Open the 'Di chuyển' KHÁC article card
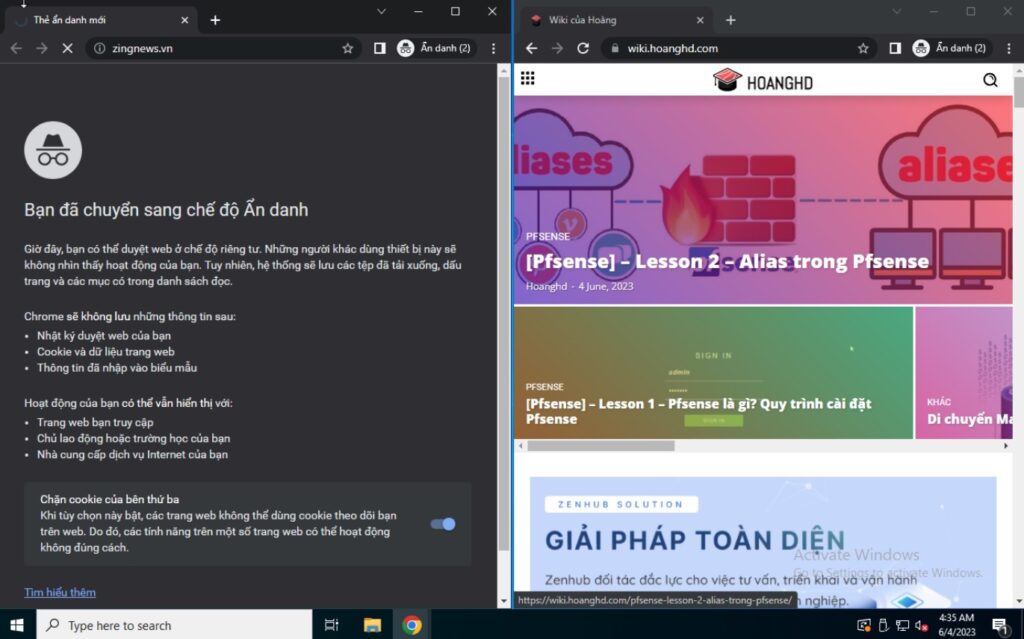Screen dimensions: 1024x639 point(964,372)
